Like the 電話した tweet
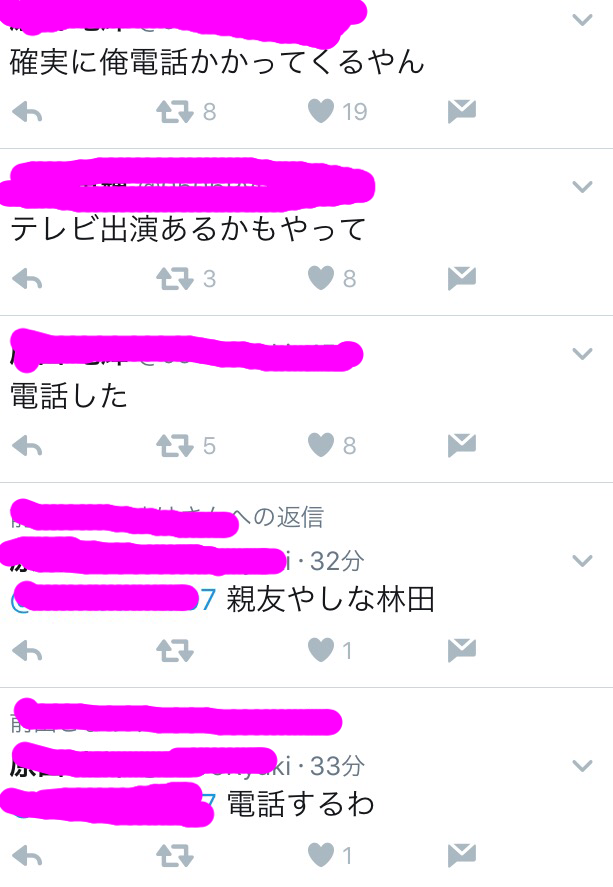Image resolution: width=613 pixels, height=887 pixels. point(321,445)
